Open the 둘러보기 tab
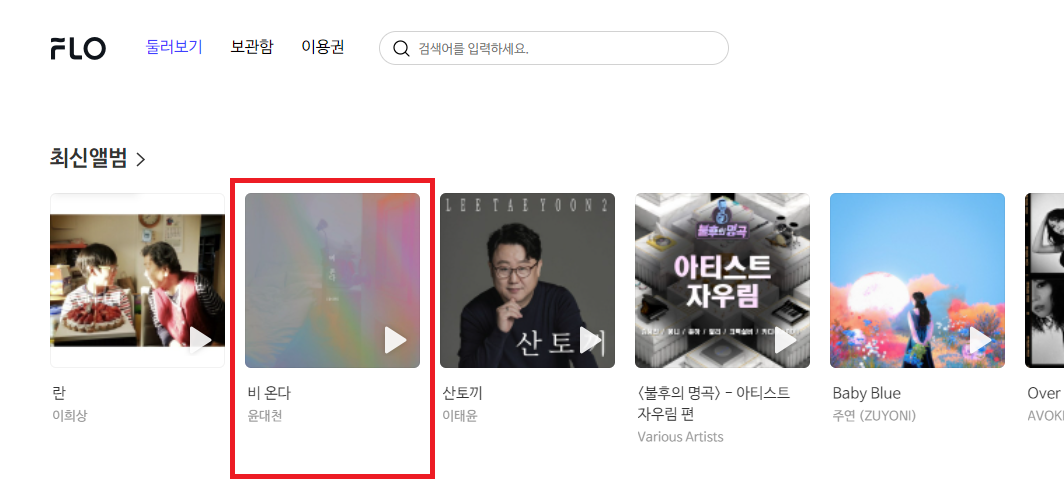1064x500 pixels. pyautogui.click(x=174, y=47)
